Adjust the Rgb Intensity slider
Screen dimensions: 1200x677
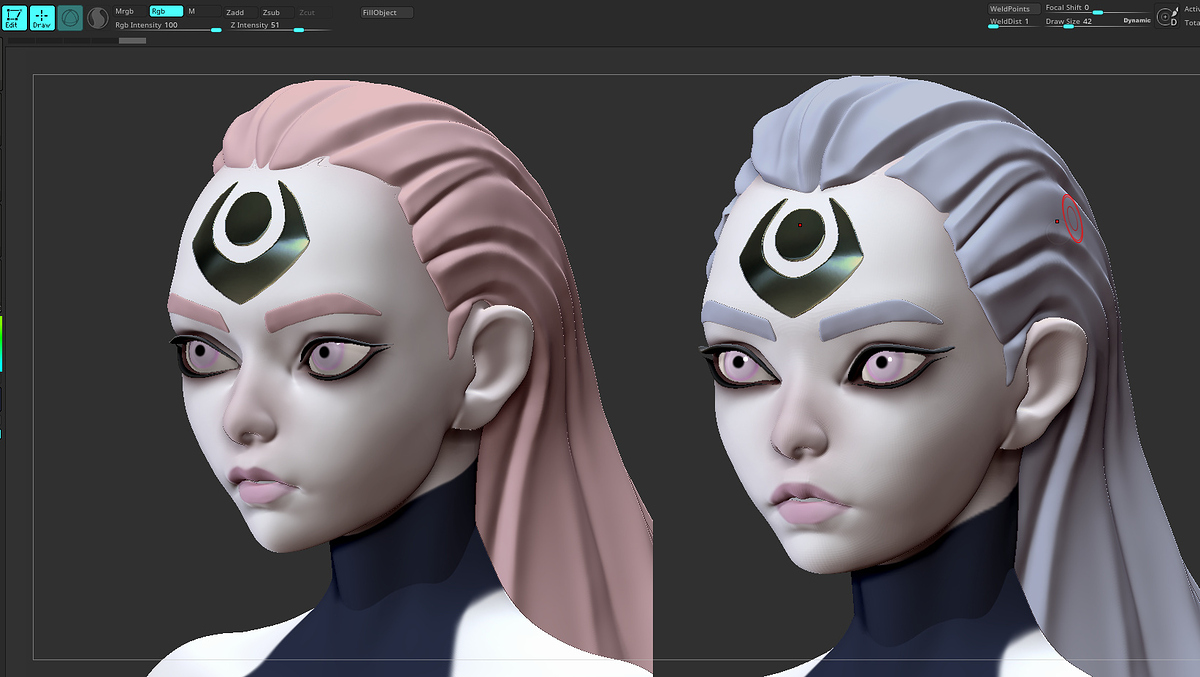[x=168, y=25]
